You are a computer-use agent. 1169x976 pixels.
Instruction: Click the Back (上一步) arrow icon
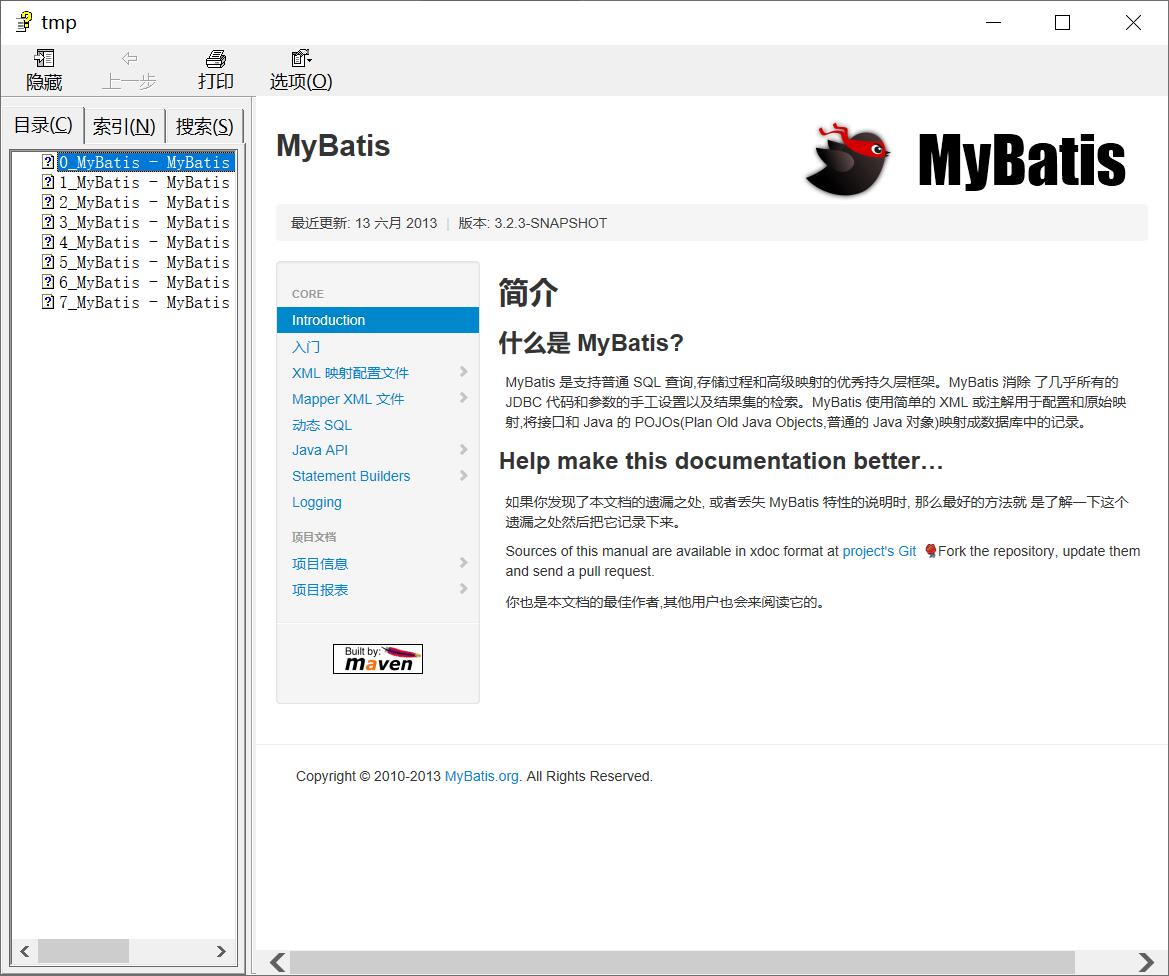pos(130,58)
